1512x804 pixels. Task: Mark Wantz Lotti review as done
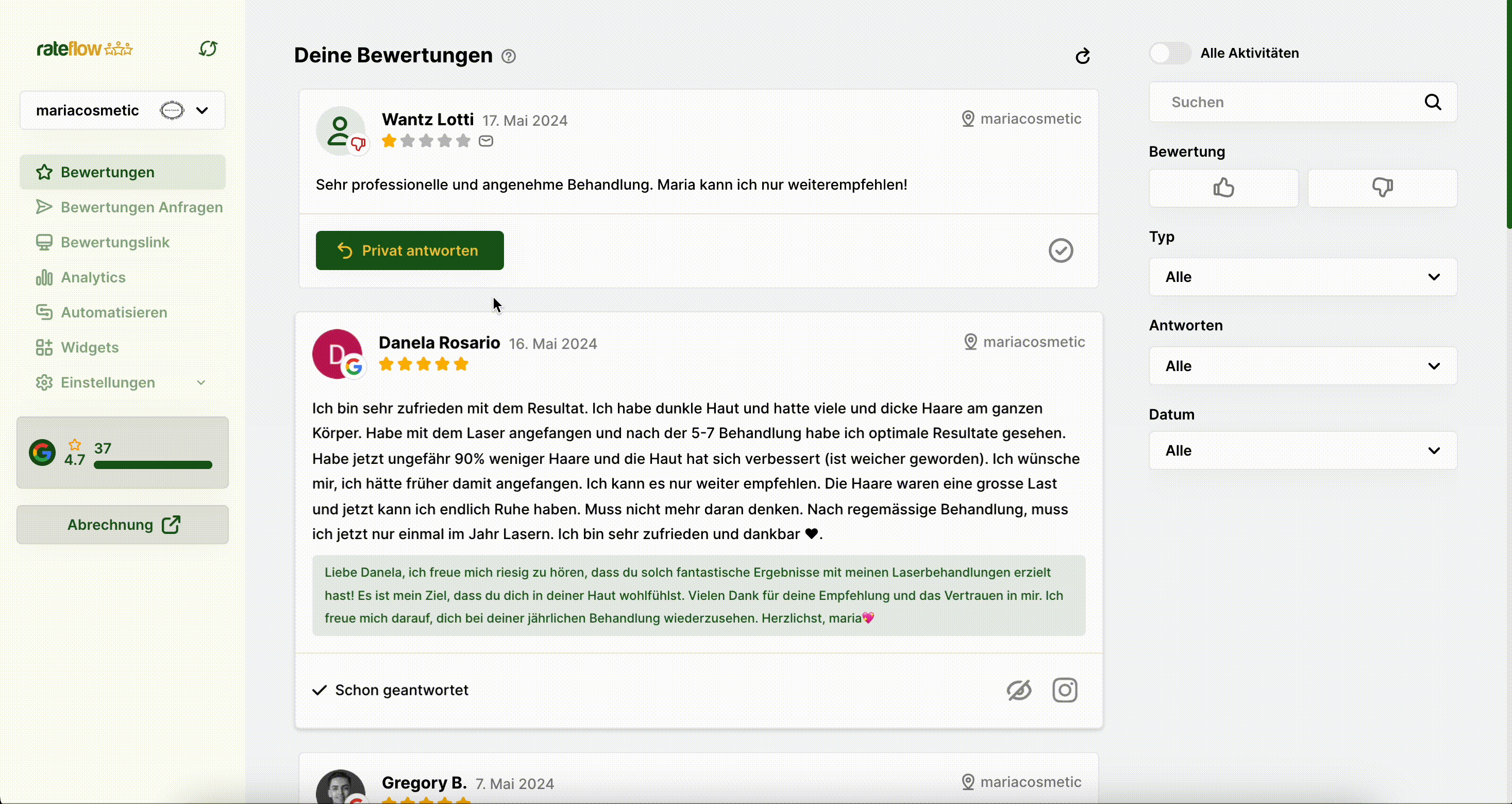pos(1061,251)
